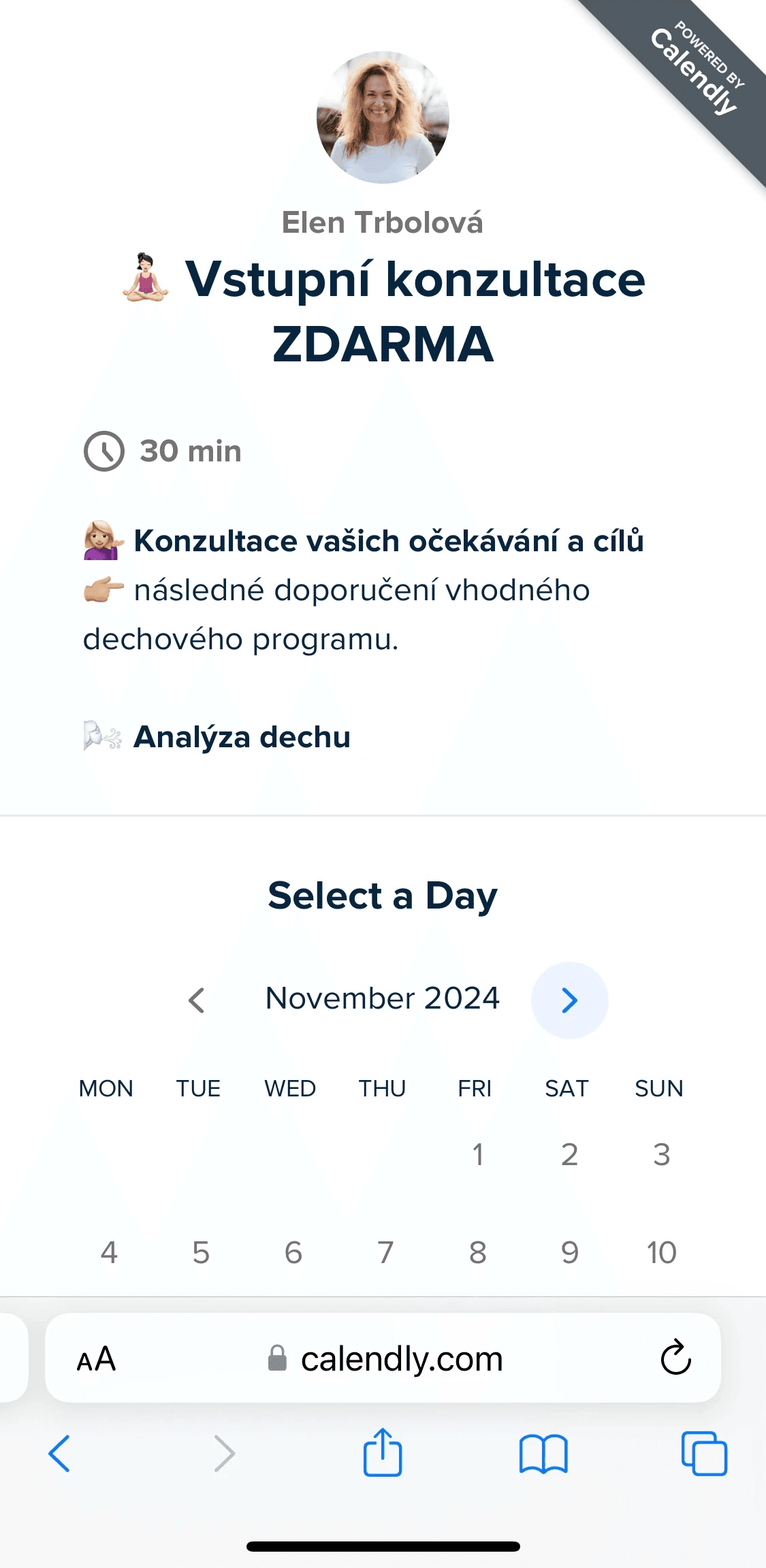Open the Safari tabs overview icon
The width and height of the screenshot is (766, 1568).
[x=704, y=1454]
